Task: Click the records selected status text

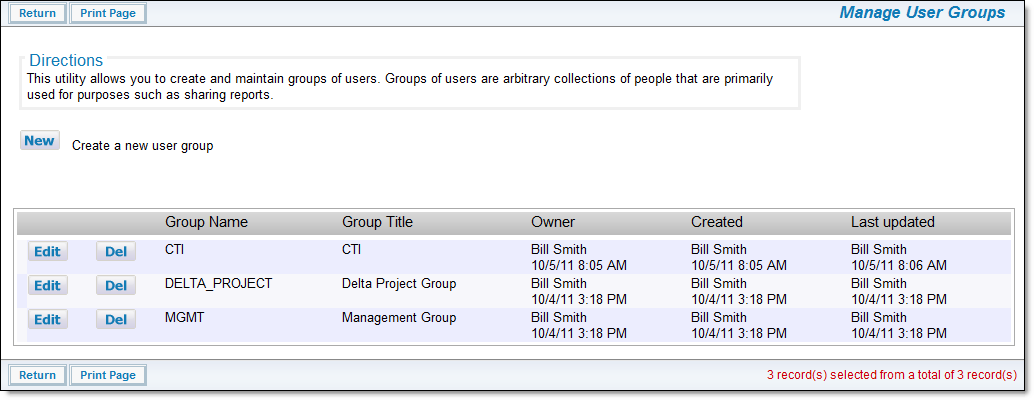Action: (892, 375)
